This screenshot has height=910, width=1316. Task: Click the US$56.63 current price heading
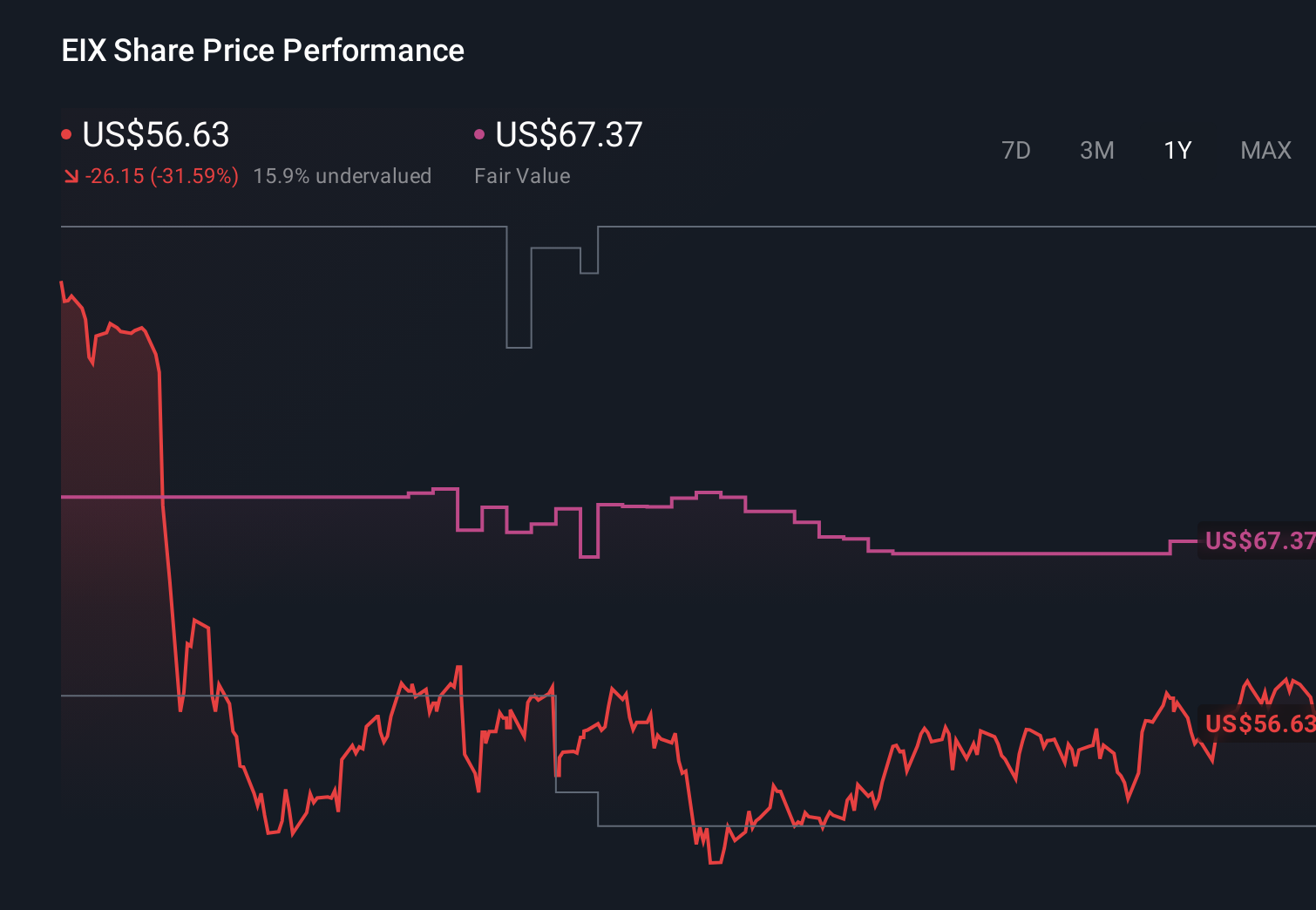coord(155,135)
